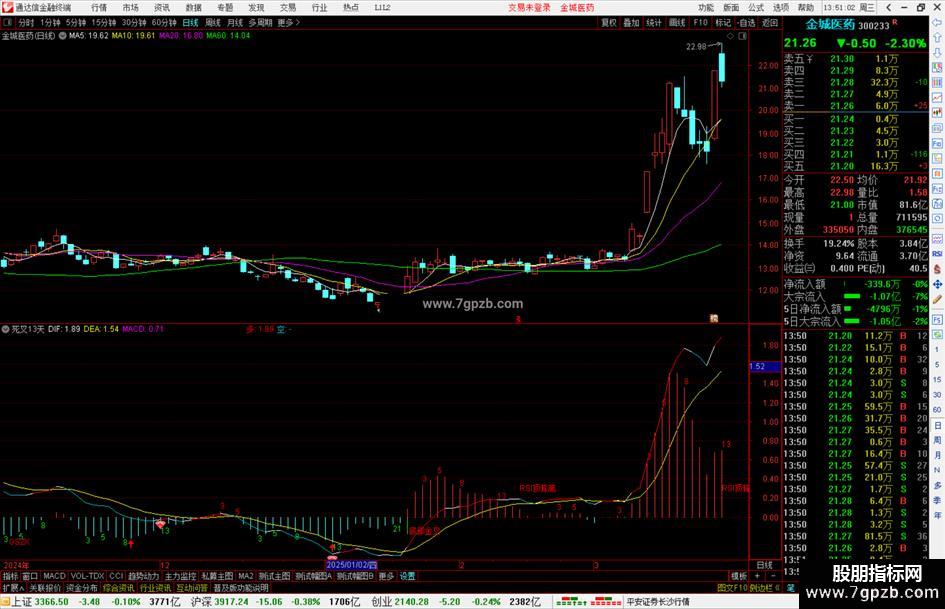Viewport: 945px width, 609px height.
Task: Toggle the side panel icon atop chart
Action: [742, 36]
